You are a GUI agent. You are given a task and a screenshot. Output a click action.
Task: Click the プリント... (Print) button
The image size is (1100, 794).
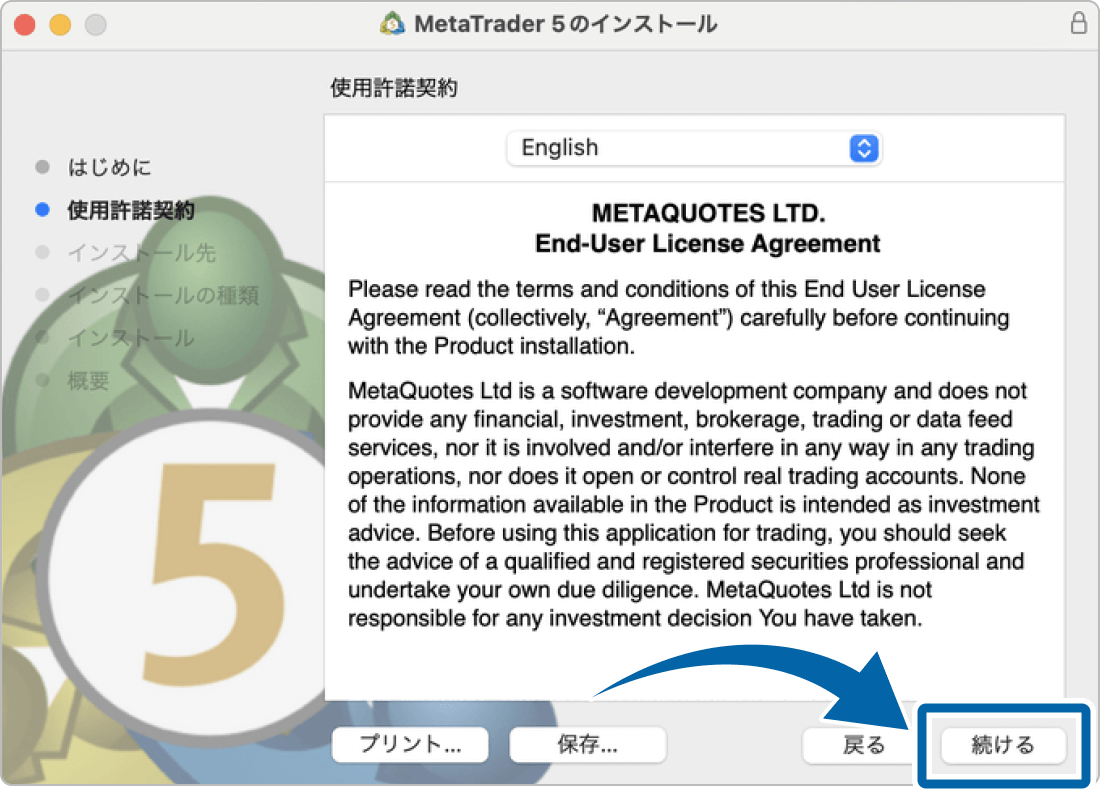[x=410, y=744]
